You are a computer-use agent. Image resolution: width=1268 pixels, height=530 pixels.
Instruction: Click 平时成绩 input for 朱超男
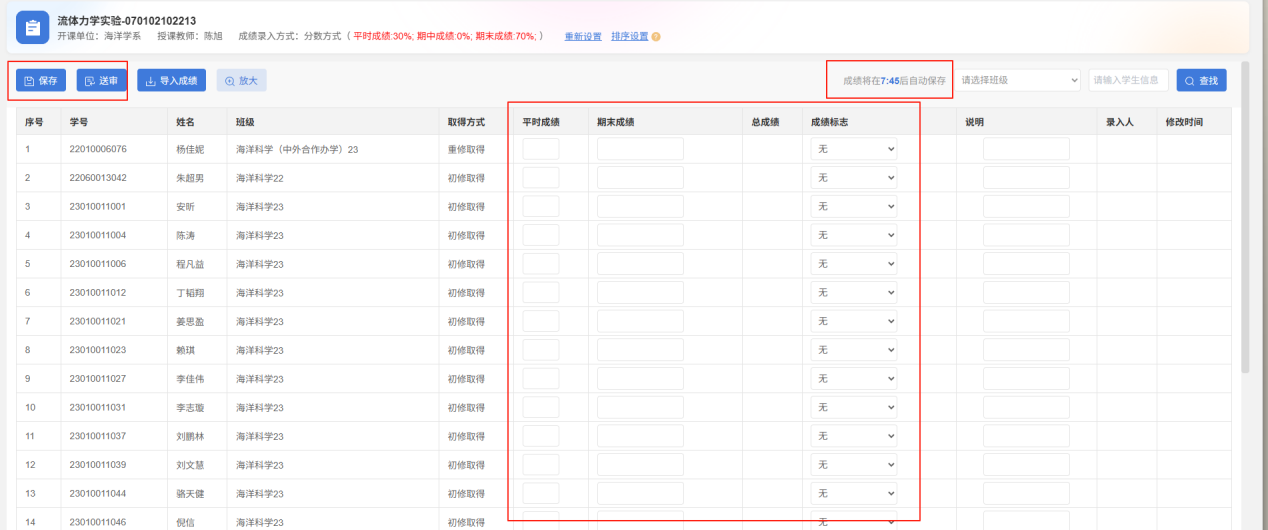pyautogui.click(x=541, y=178)
